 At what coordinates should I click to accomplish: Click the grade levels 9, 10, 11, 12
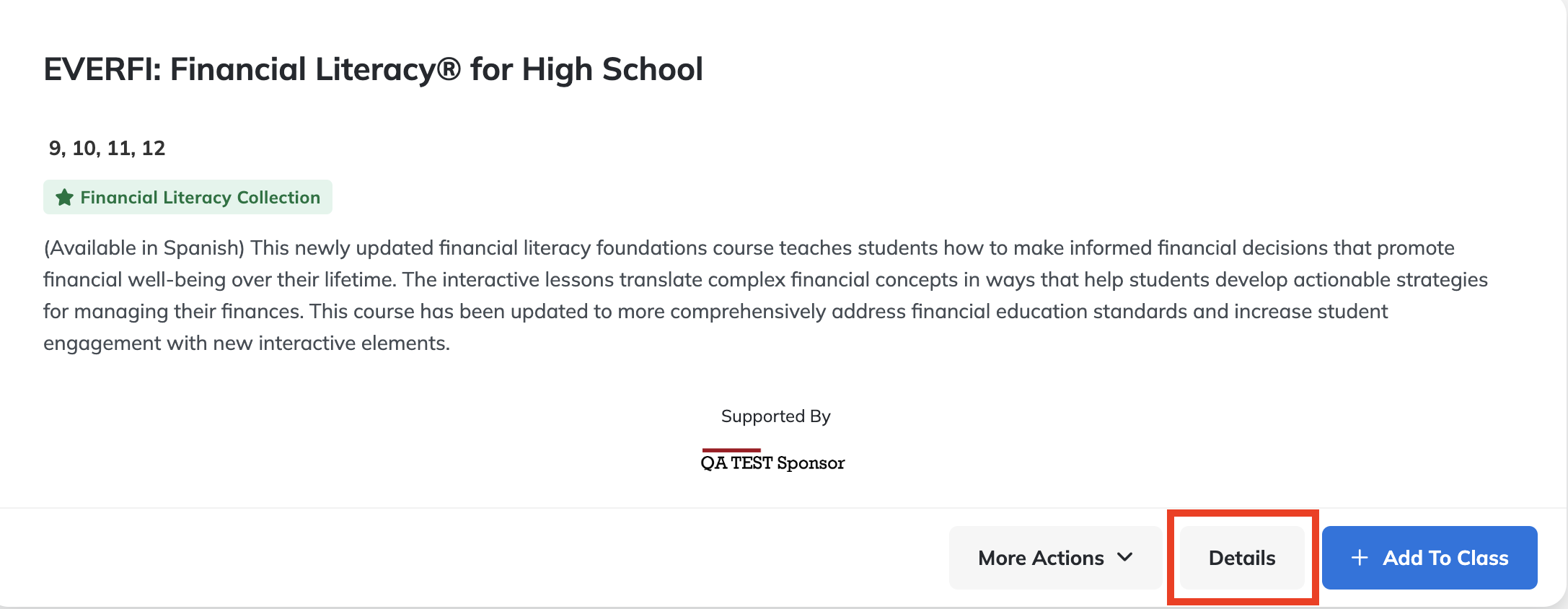pyautogui.click(x=107, y=148)
